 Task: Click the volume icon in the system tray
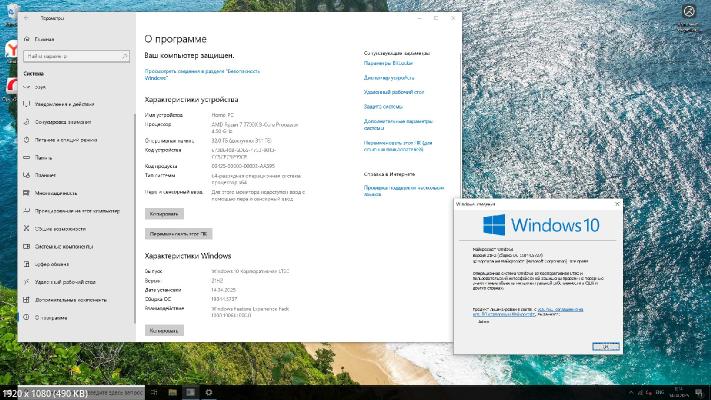point(649,393)
